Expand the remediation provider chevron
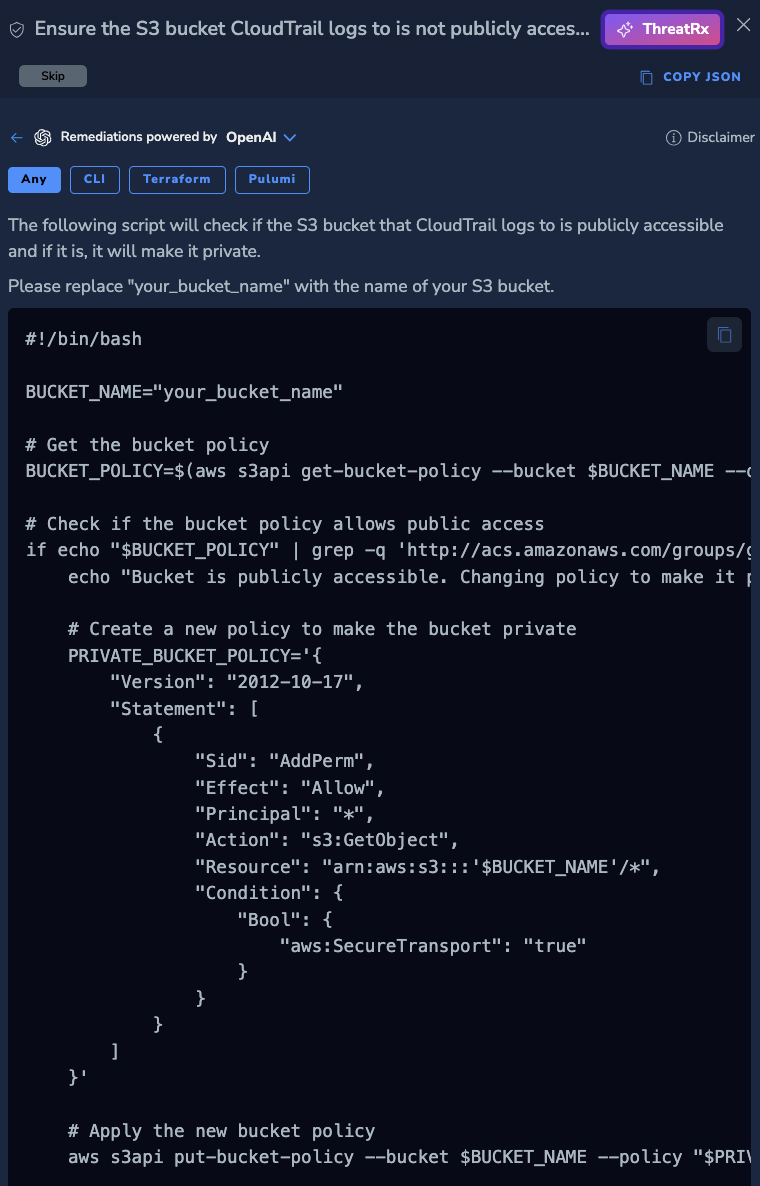The width and height of the screenshot is (760, 1186). click(290, 137)
